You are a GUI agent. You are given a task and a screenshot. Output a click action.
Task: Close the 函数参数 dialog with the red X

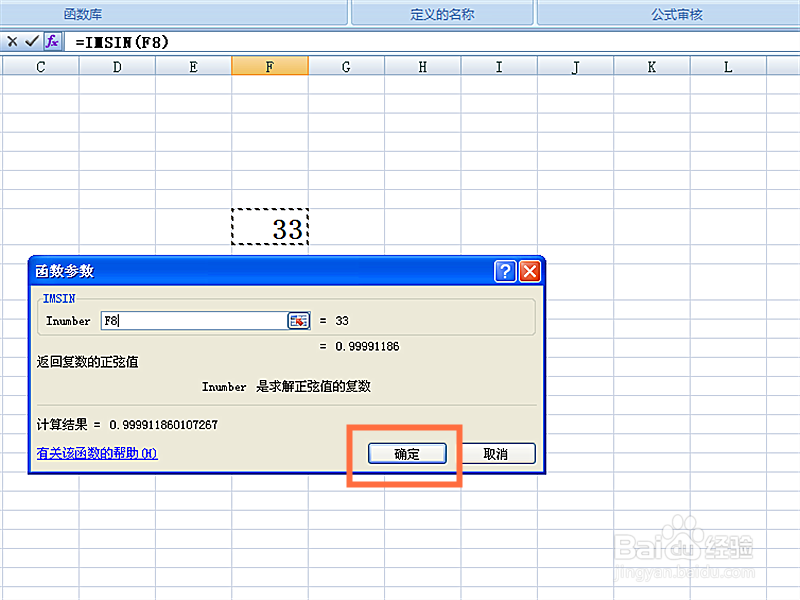(530, 271)
